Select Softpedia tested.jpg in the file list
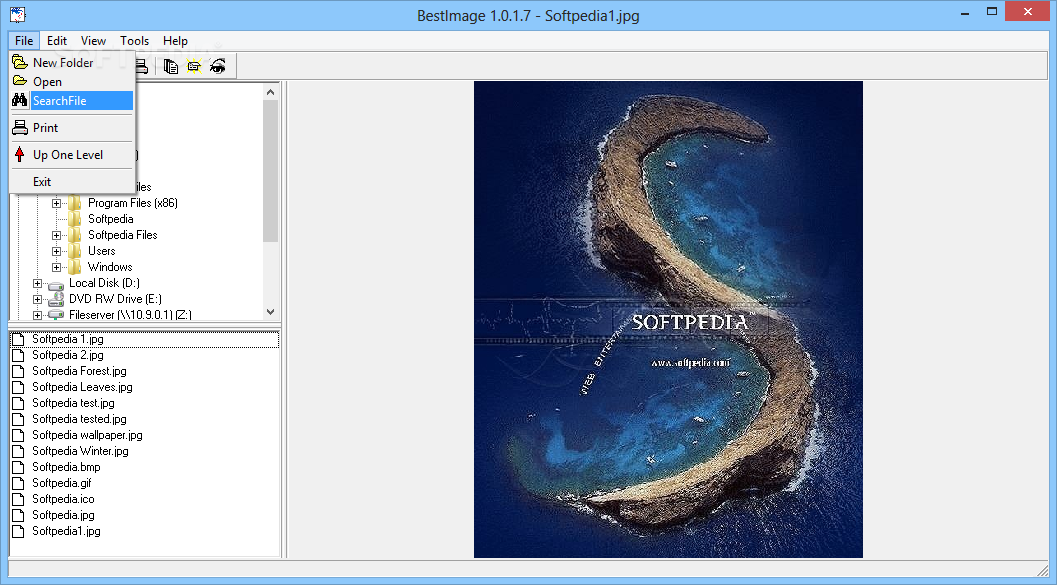Image resolution: width=1057 pixels, height=585 pixels. pos(80,419)
